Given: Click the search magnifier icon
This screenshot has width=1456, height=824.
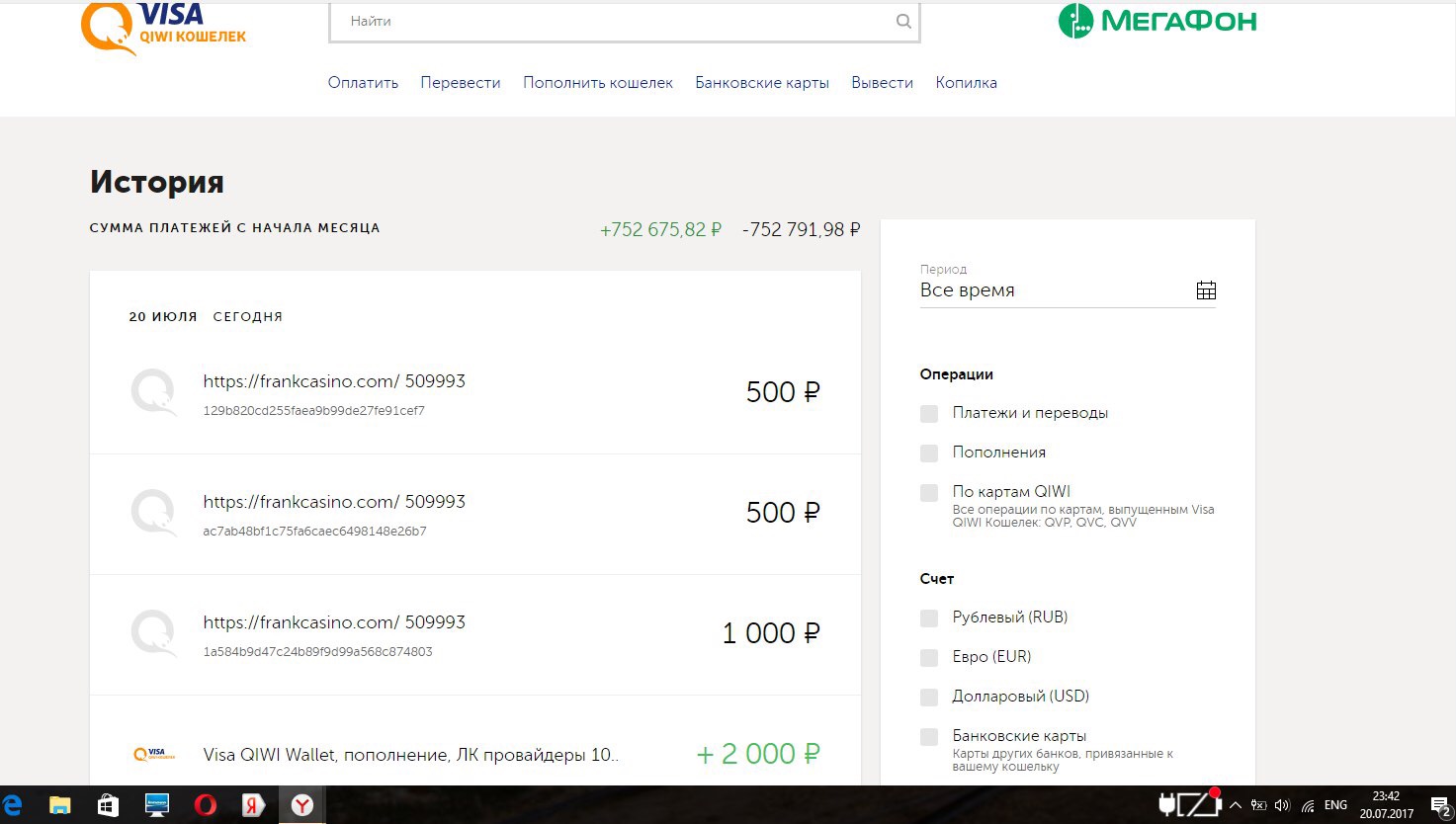Looking at the screenshot, I should click(x=903, y=22).
